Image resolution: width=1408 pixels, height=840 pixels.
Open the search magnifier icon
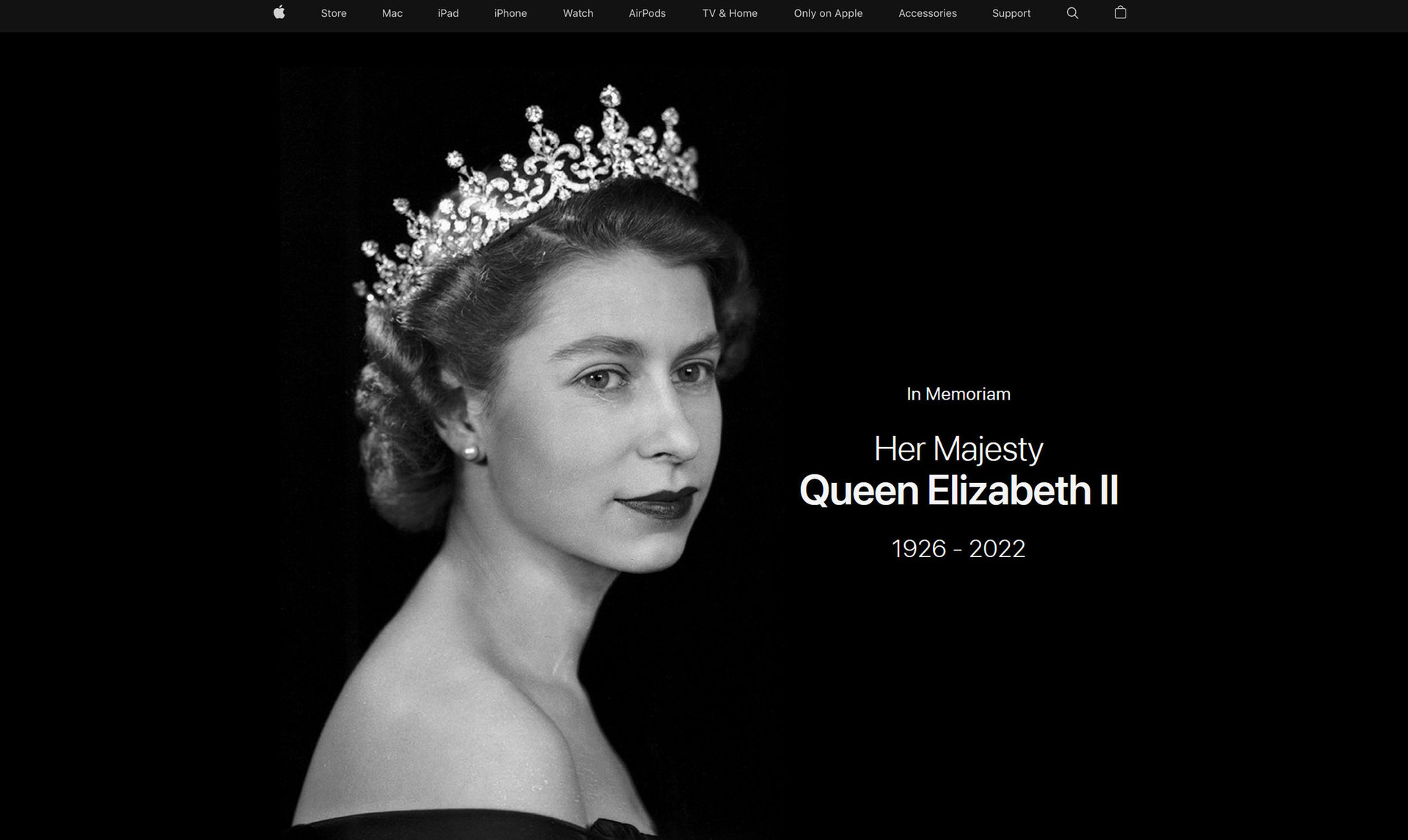coord(1072,13)
